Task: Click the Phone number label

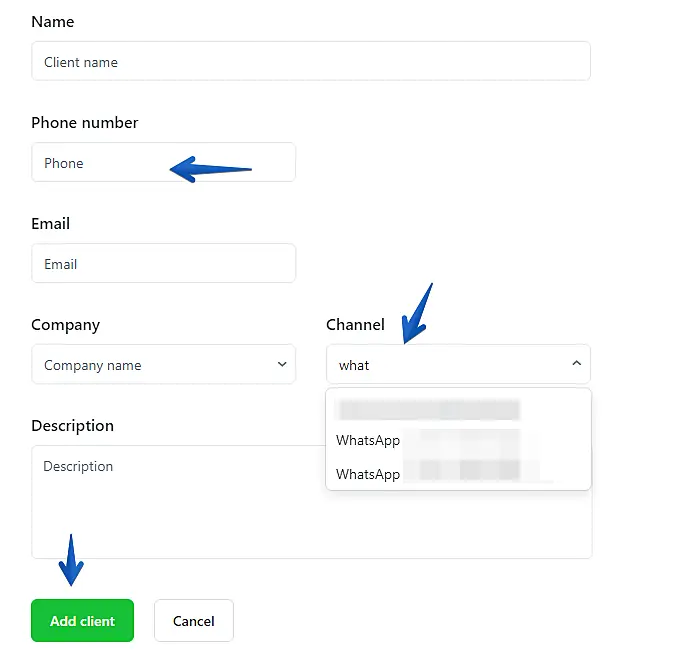Action: coord(85,122)
